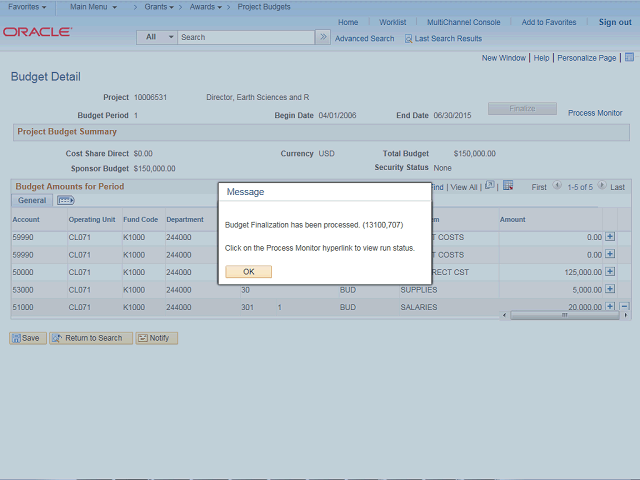The image size is (640, 480).
Task: Click the Oracle logo
Action: [38, 32]
